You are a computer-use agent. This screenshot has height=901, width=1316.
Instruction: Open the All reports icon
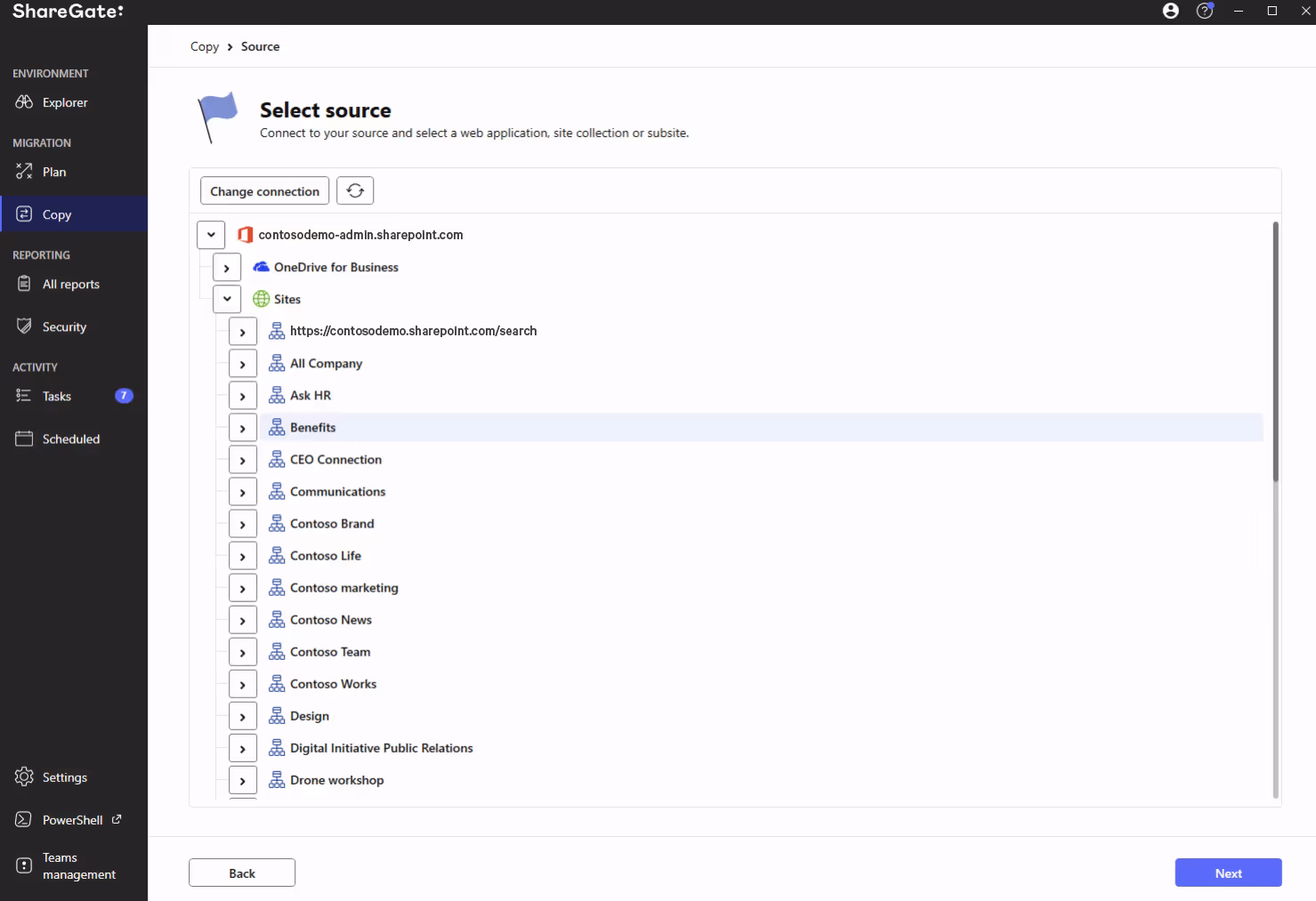tap(24, 284)
